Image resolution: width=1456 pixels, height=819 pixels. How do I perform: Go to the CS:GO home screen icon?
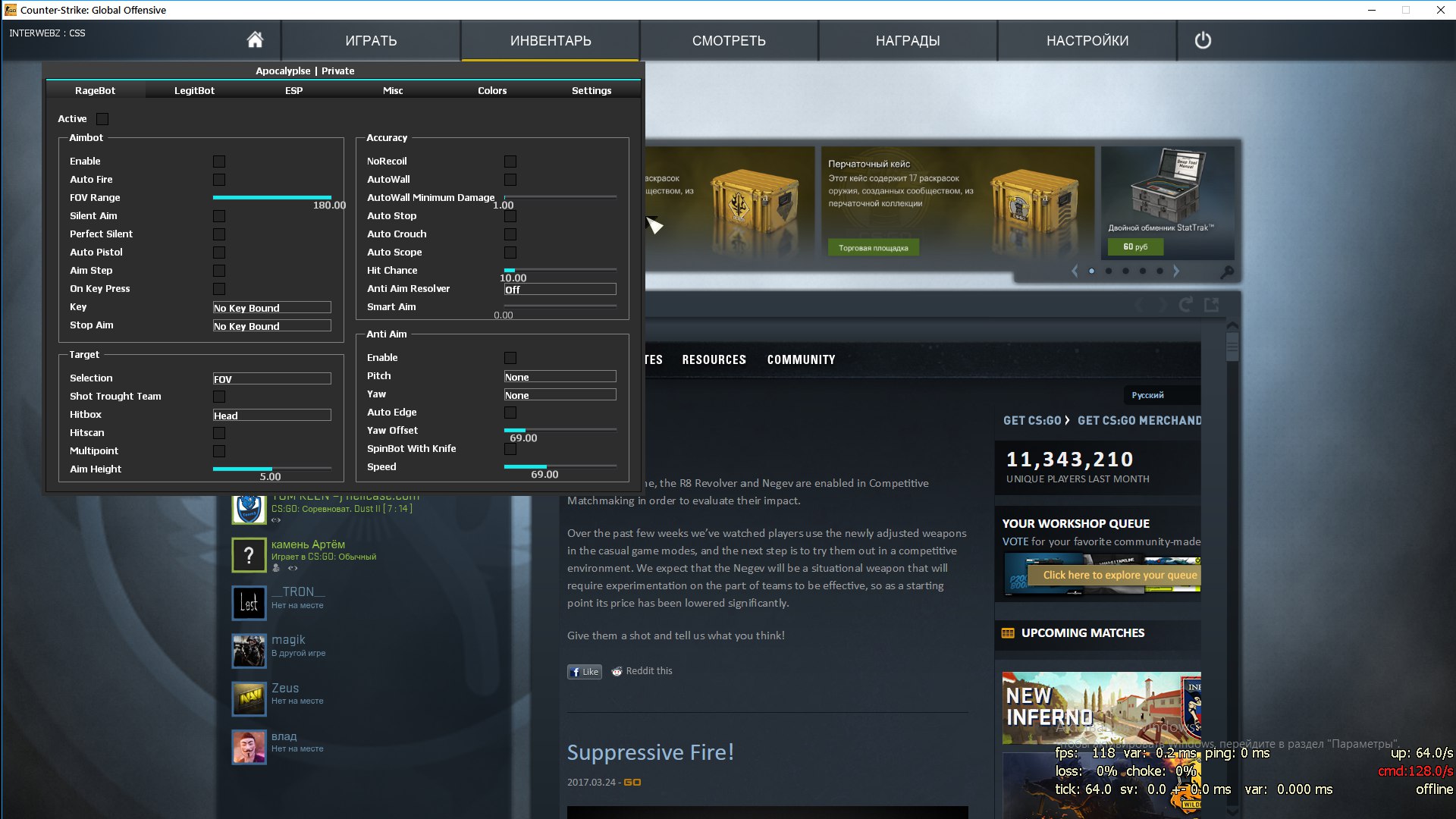point(255,39)
